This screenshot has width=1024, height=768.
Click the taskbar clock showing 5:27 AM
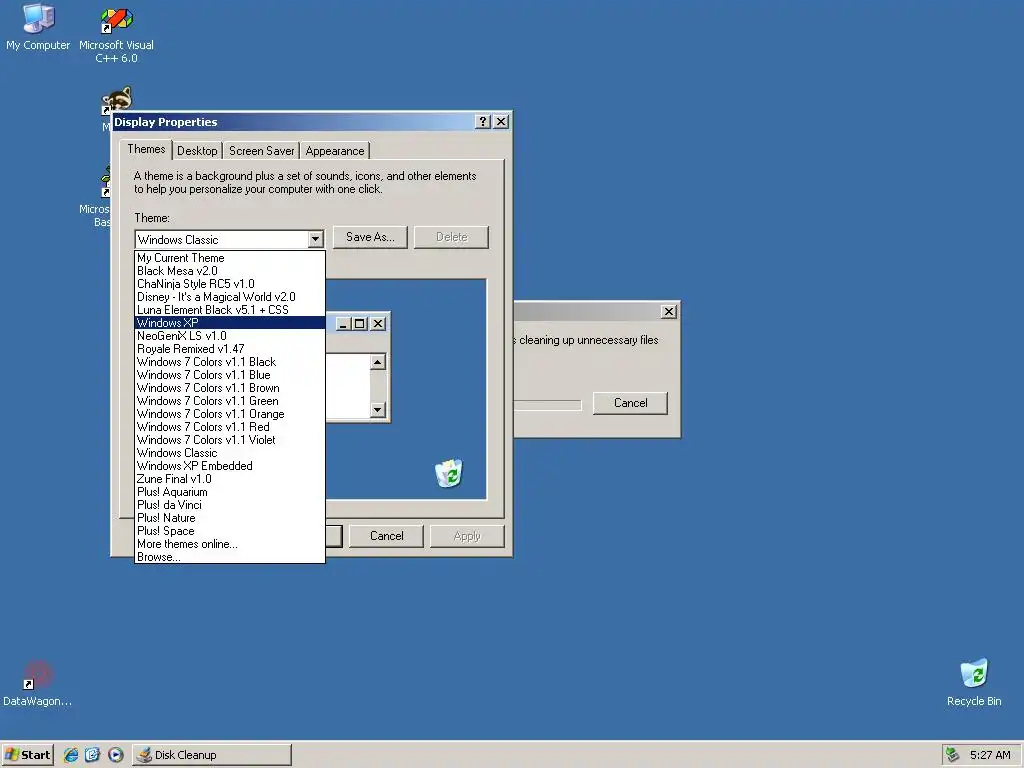(990, 755)
